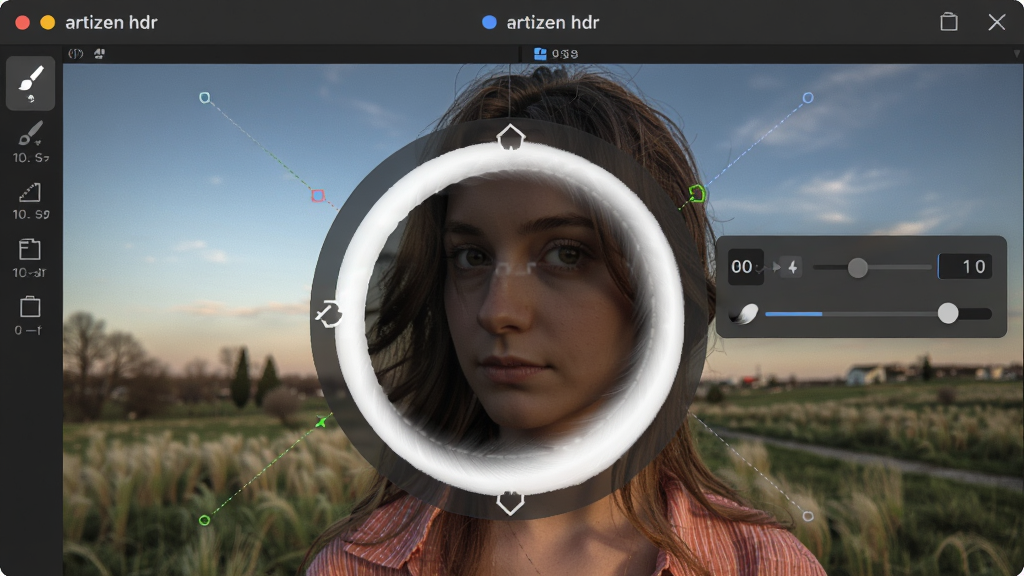Select the active paintbrush tool in sidebar
This screenshot has height=576, width=1024.
(30, 83)
